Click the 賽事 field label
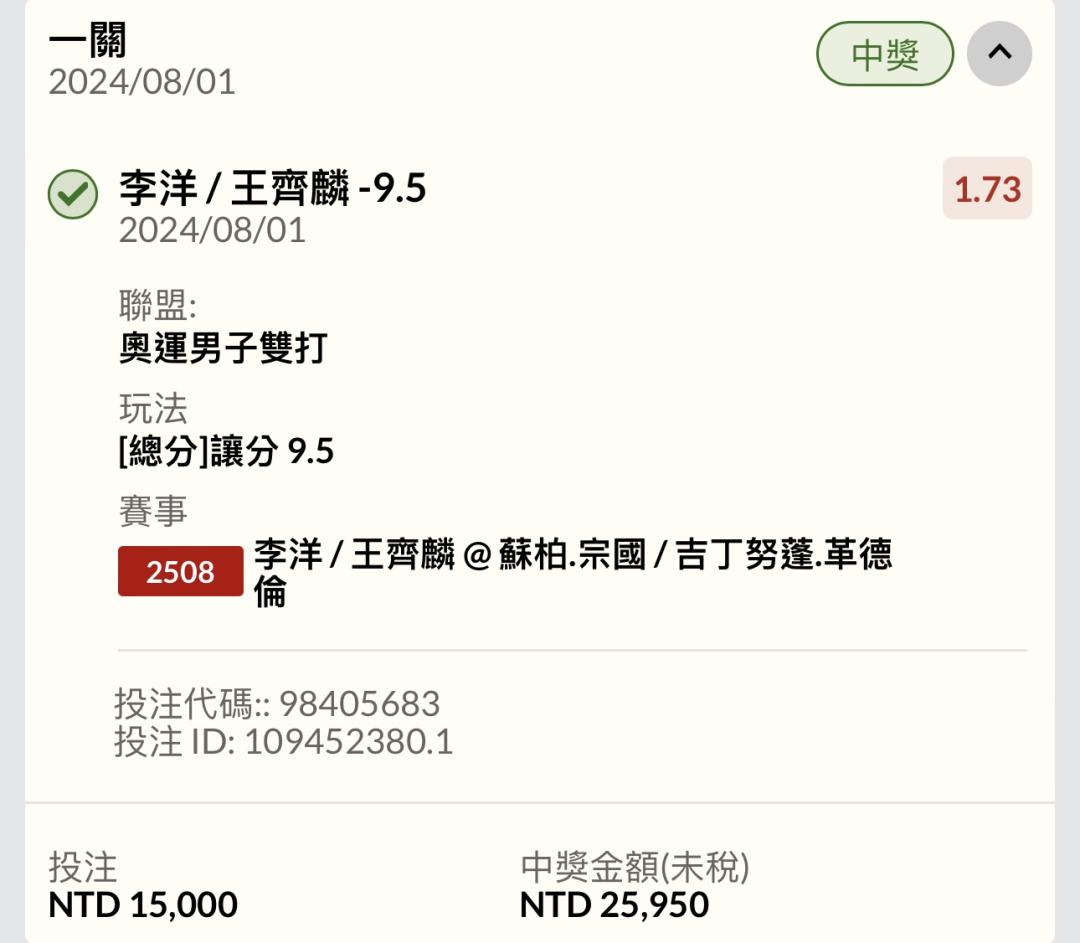Viewport: 1080px width, 943px height. (x=153, y=511)
